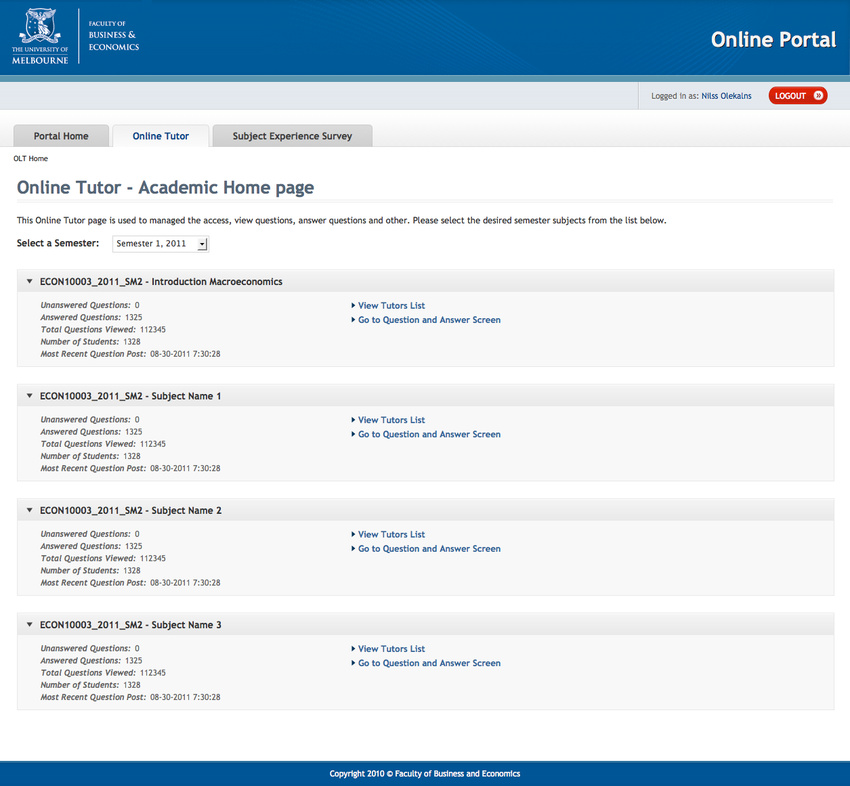Click the Subject Name 2 header title
This screenshot has width=850, height=786.
(x=131, y=511)
